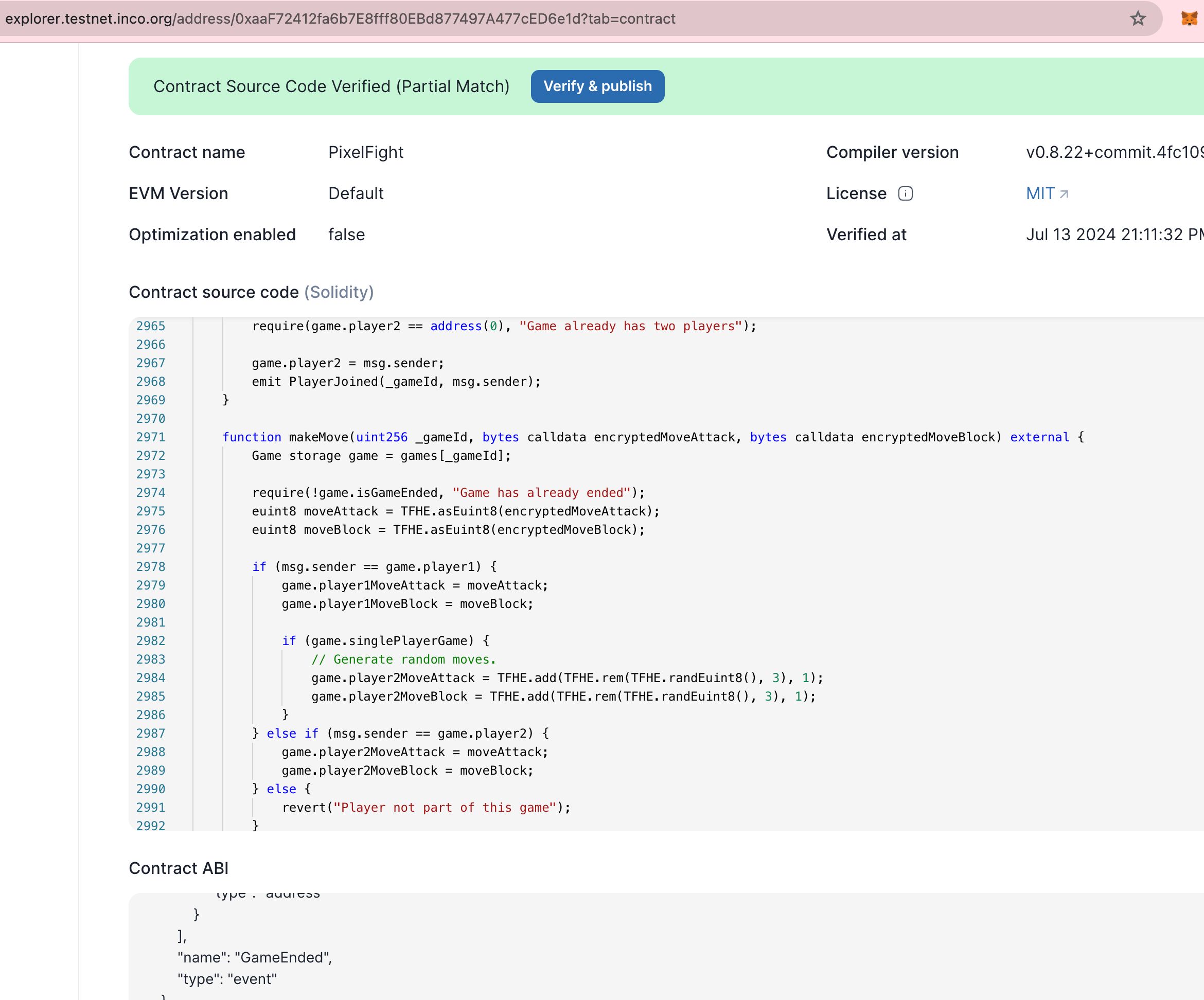Image resolution: width=1204 pixels, height=1000 pixels.
Task: Open the MIT license link
Action: pos(1047,194)
